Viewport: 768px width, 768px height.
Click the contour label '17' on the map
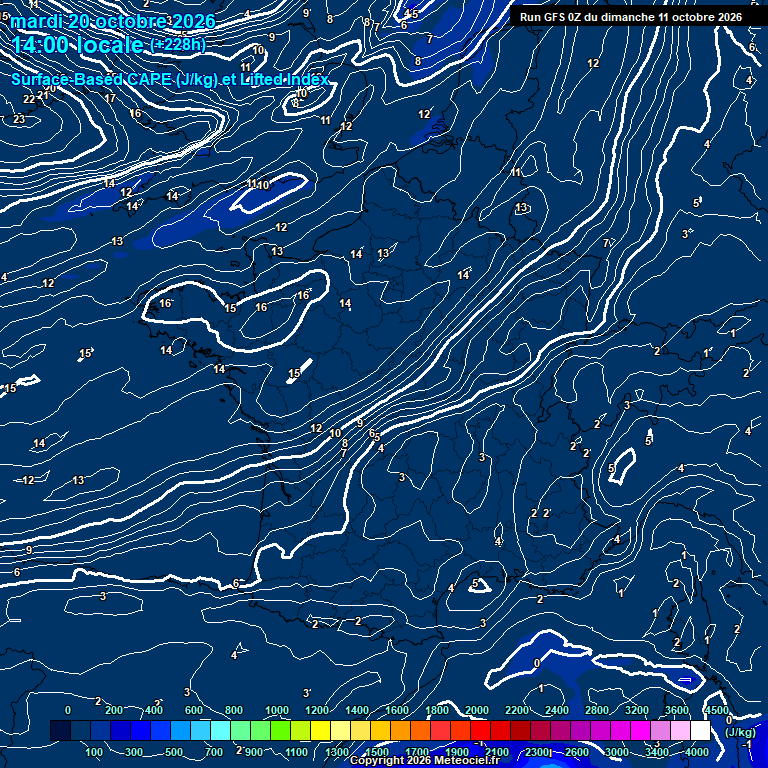110,98
